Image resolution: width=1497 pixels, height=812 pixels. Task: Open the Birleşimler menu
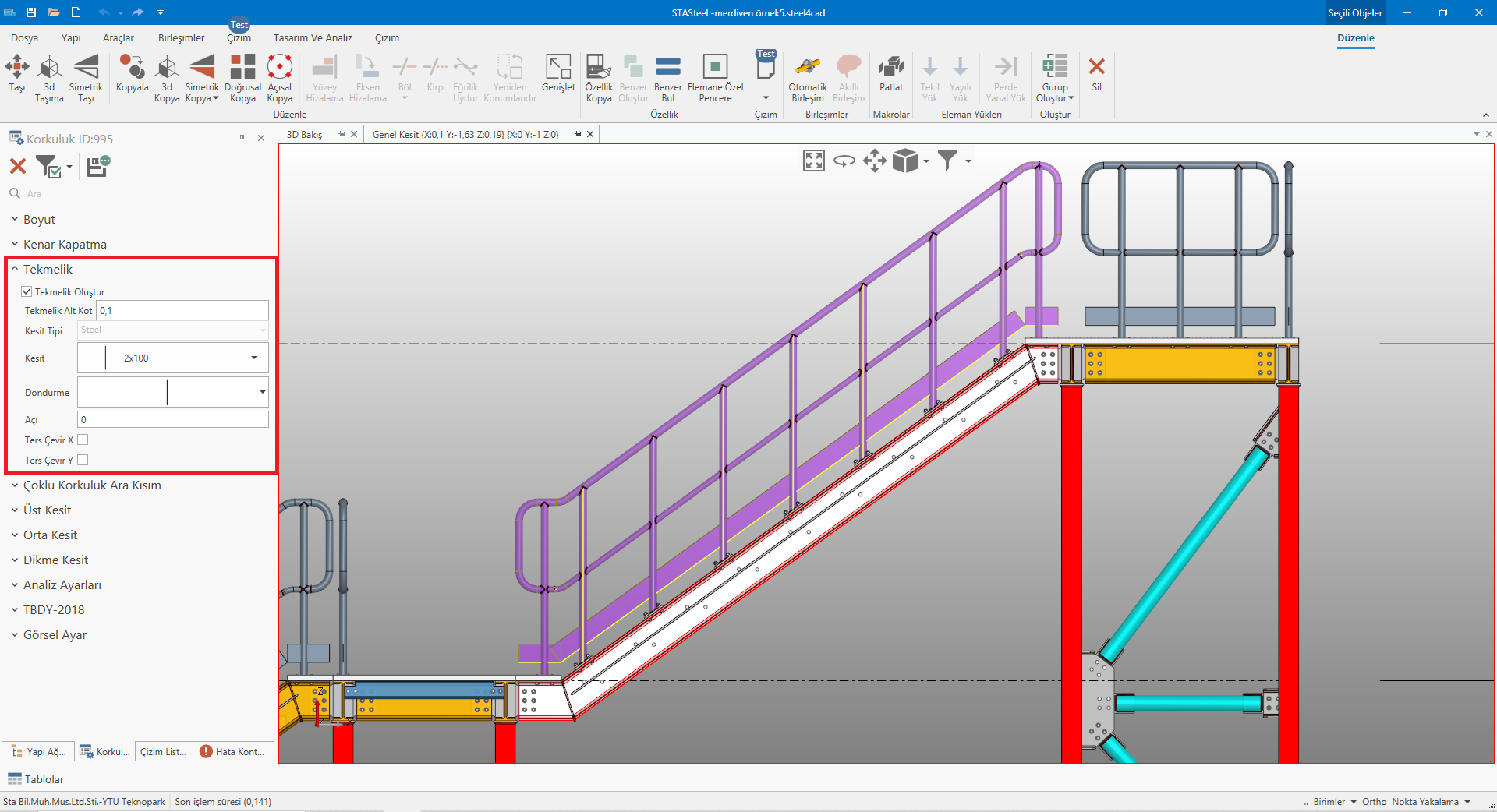pos(181,37)
